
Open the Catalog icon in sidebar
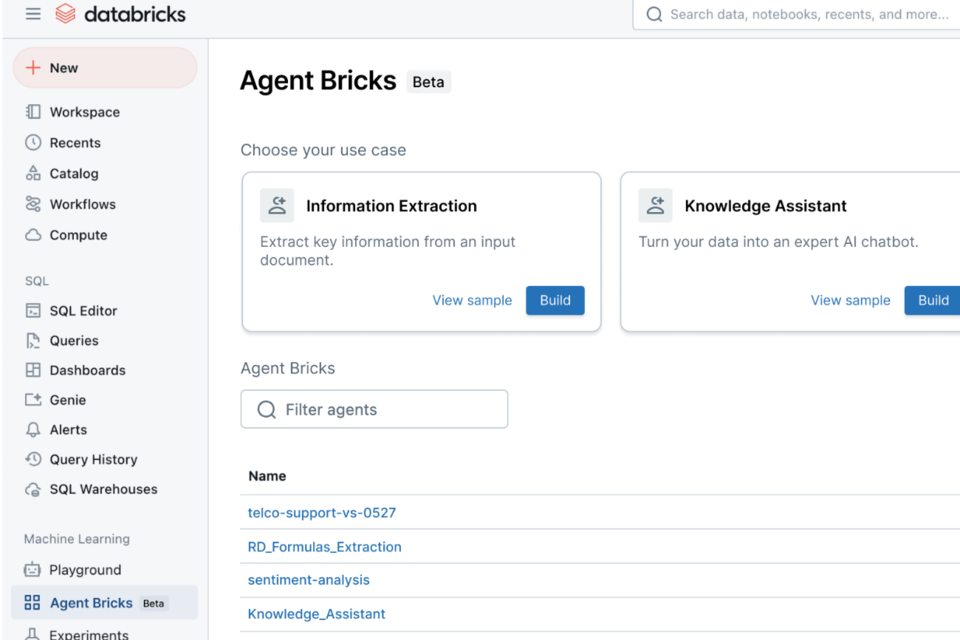click(33, 173)
